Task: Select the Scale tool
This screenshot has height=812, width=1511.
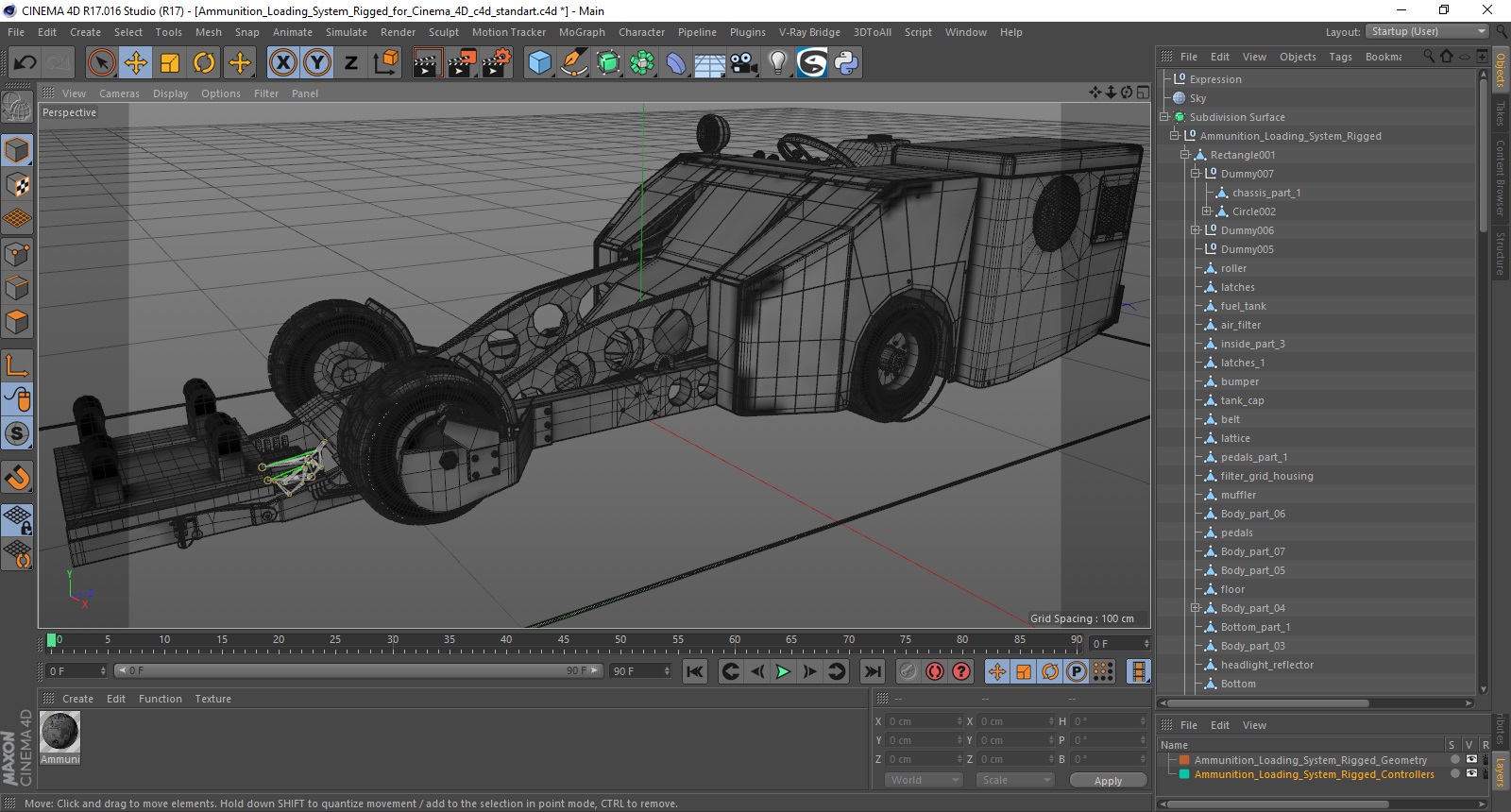Action: [x=170, y=63]
